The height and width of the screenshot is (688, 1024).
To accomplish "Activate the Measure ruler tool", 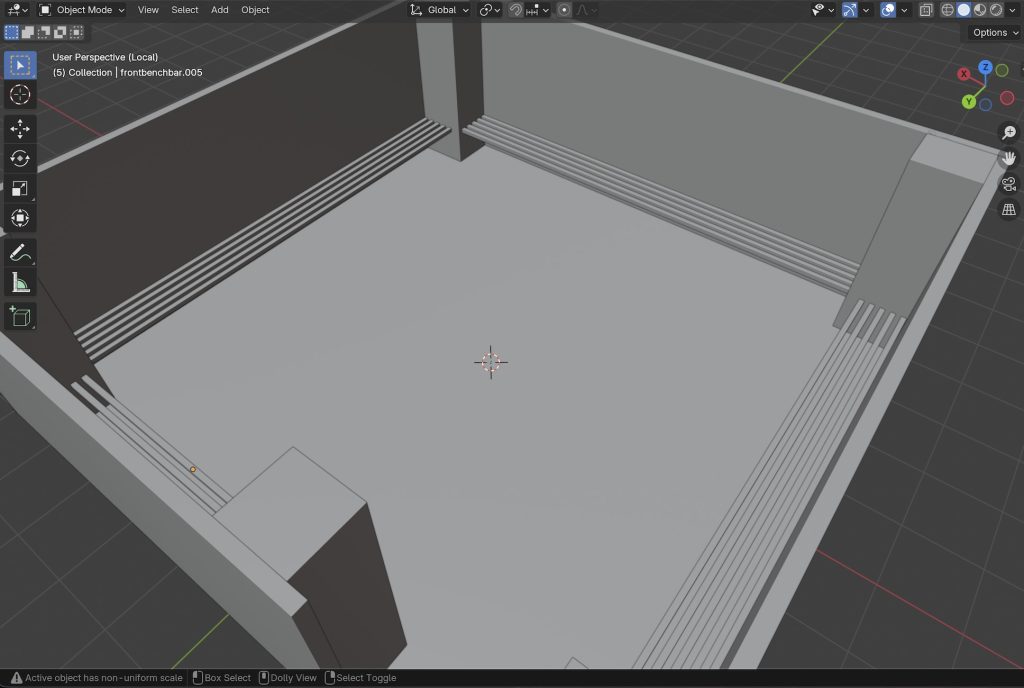I will pyautogui.click(x=20, y=283).
